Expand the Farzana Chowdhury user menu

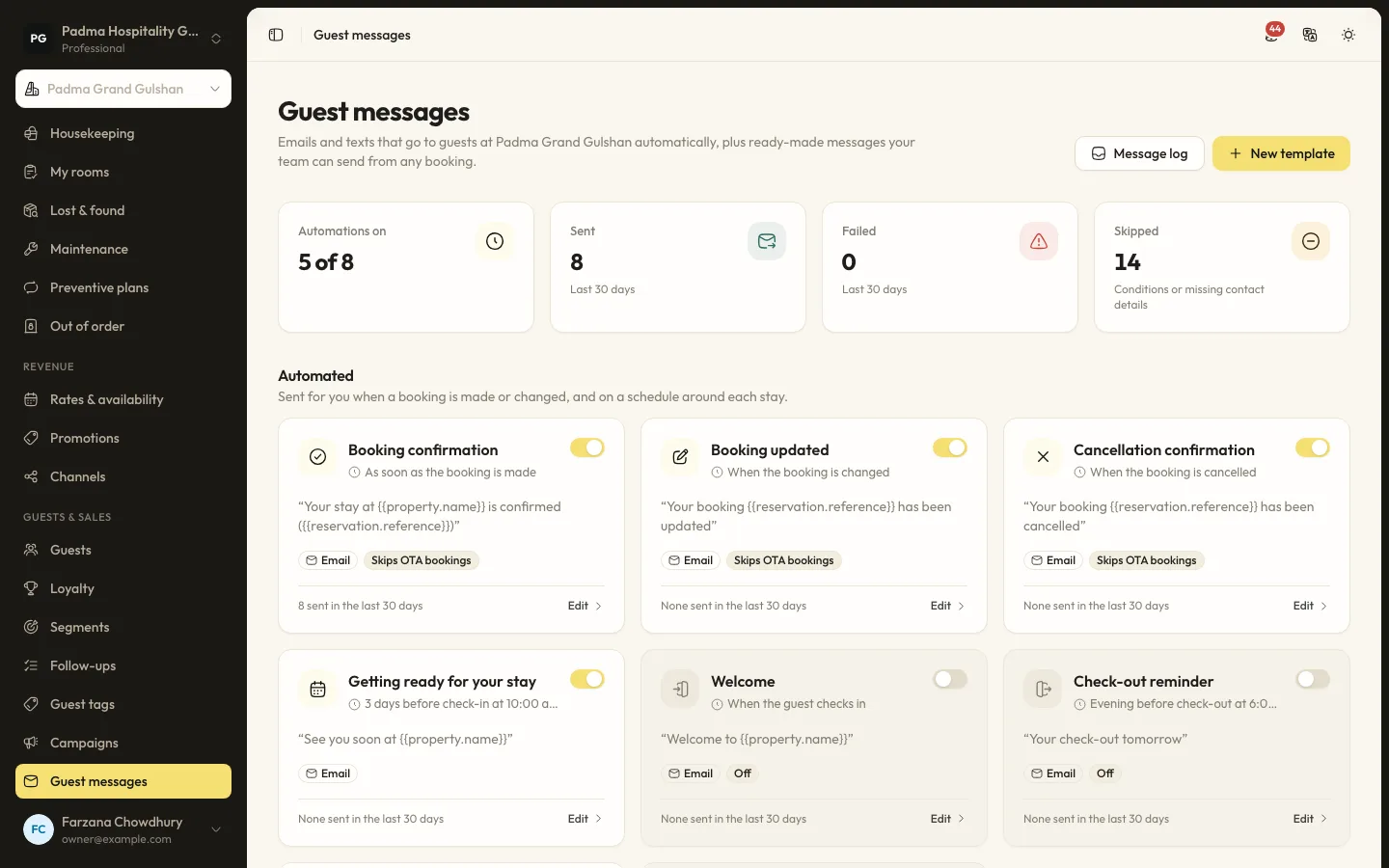pyautogui.click(x=123, y=829)
